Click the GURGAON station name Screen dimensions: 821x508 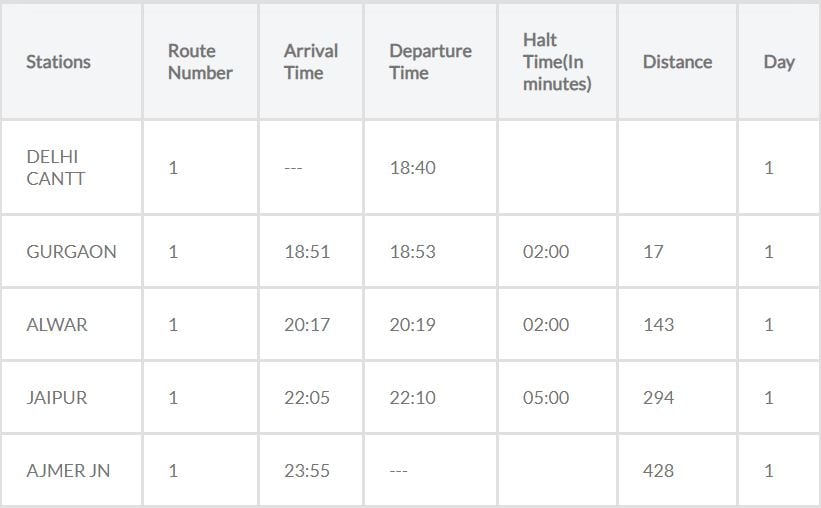(x=71, y=252)
